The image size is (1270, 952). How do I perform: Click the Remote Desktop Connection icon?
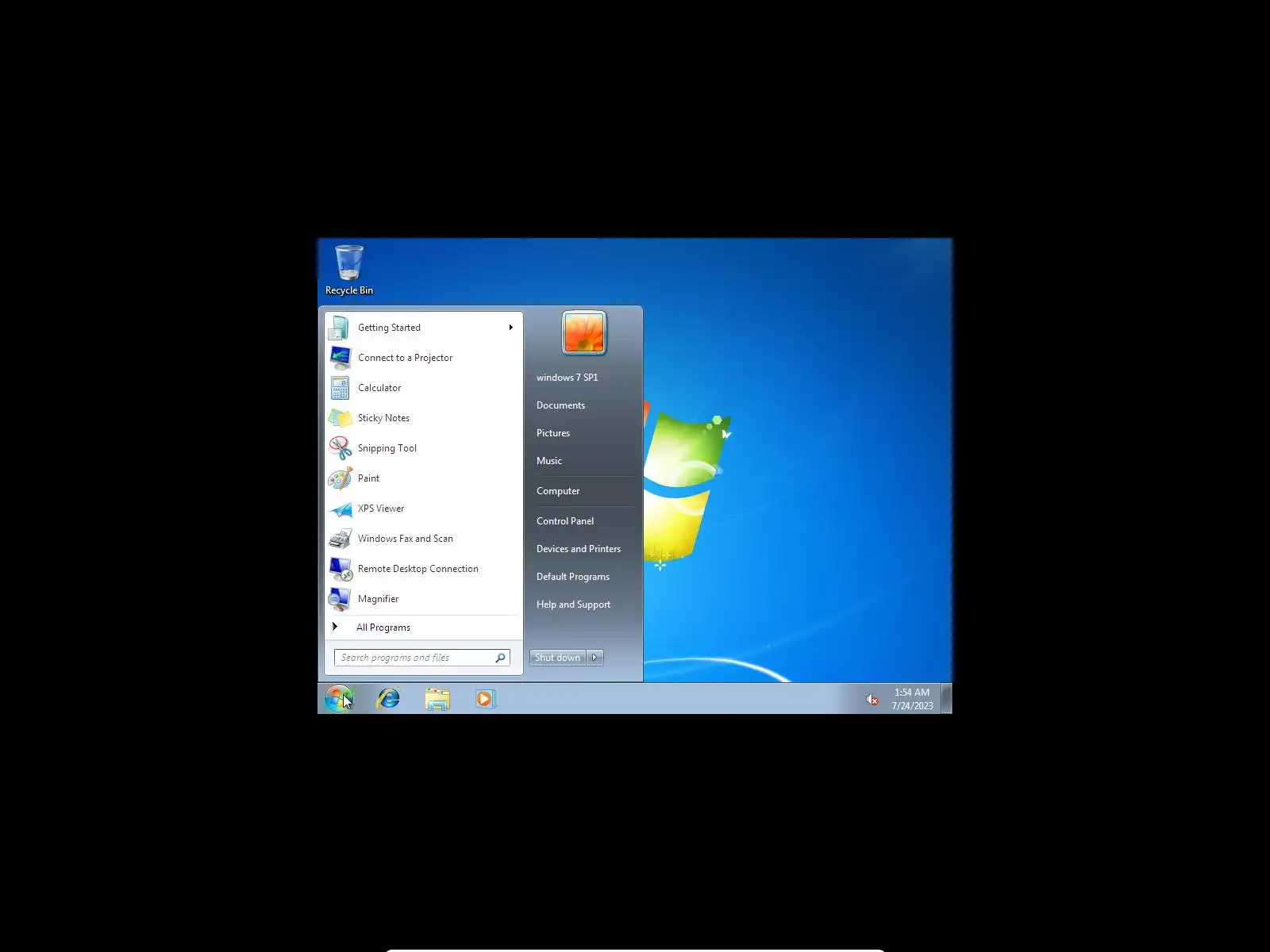pyautogui.click(x=340, y=569)
